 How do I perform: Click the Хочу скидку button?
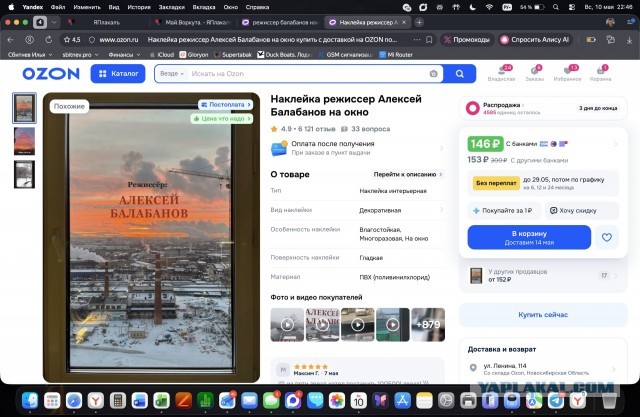pos(582,211)
